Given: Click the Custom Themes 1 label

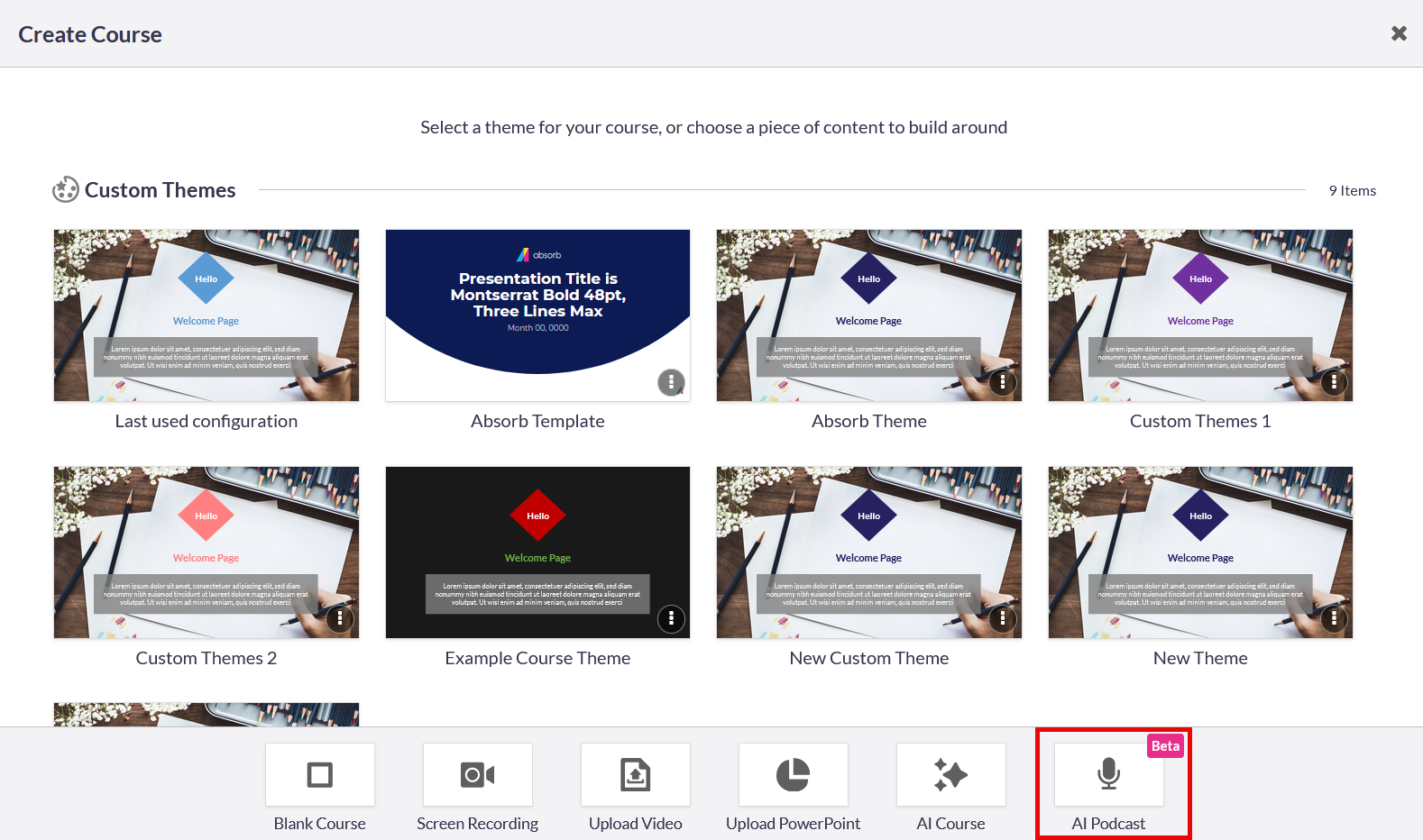Looking at the screenshot, I should tap(1200, 421).
